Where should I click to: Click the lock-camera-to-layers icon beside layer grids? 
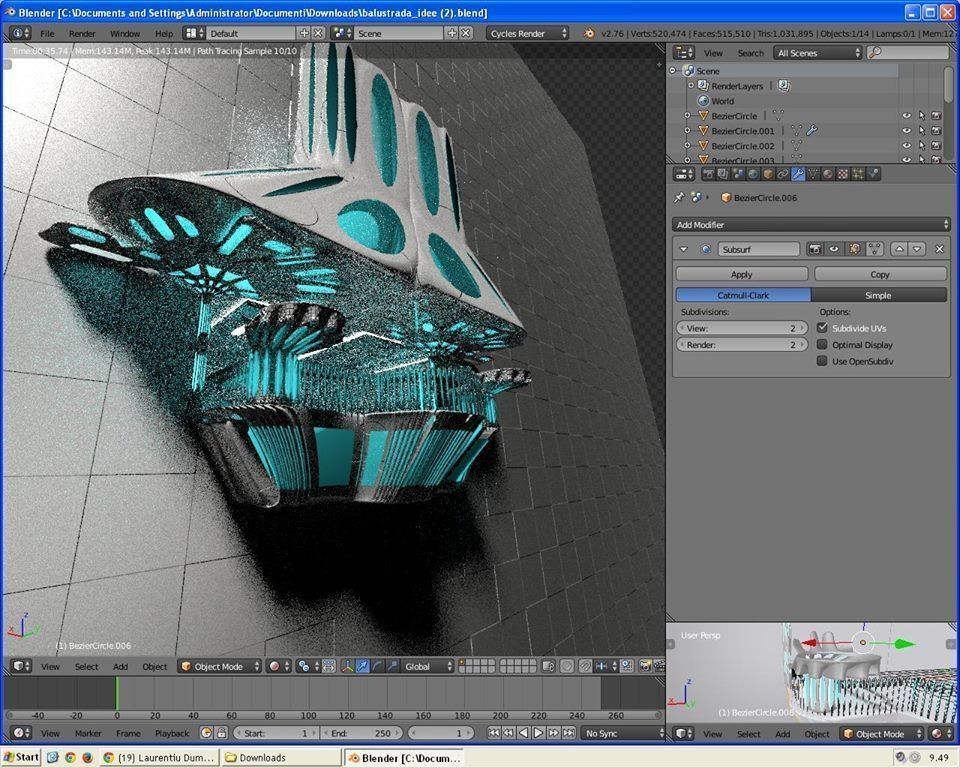pyautogui.click(x=549, y=666)
